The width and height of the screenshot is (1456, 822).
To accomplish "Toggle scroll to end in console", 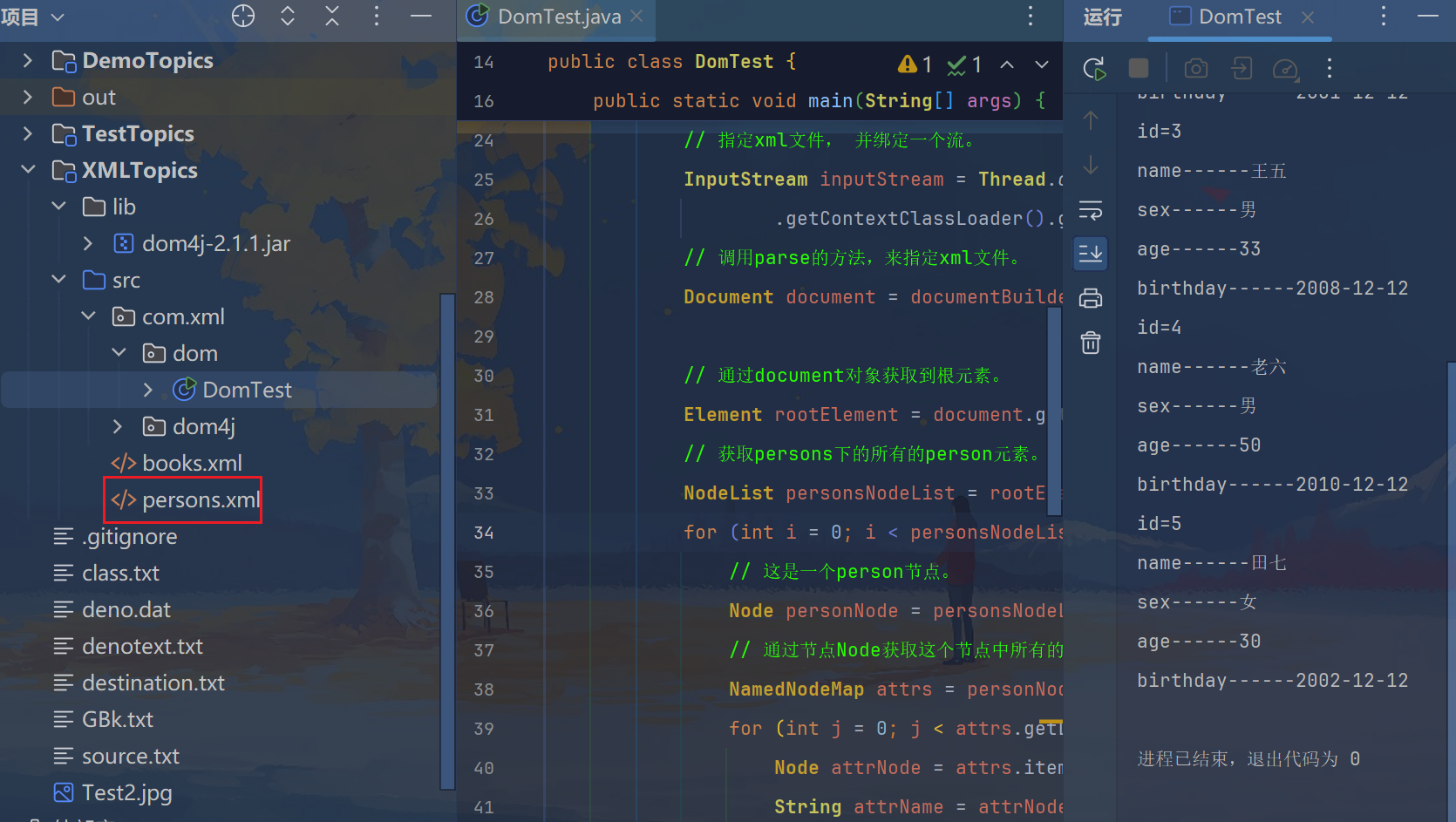I will pos(1091,253).
